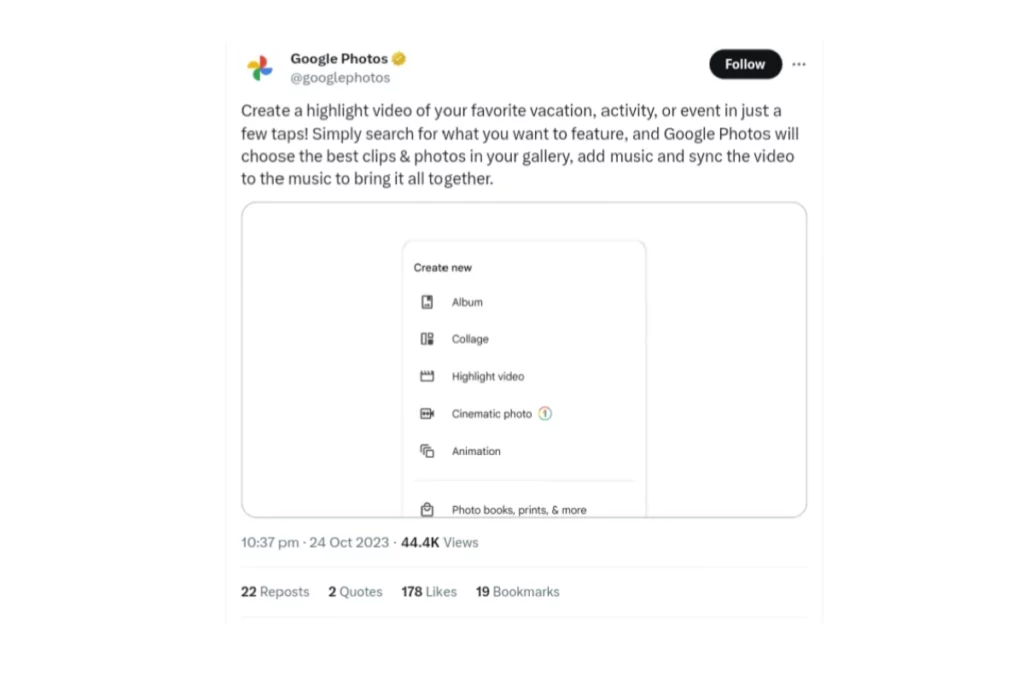
Task: Click the gold verified badge icon
Action: [x=399, y=59]
